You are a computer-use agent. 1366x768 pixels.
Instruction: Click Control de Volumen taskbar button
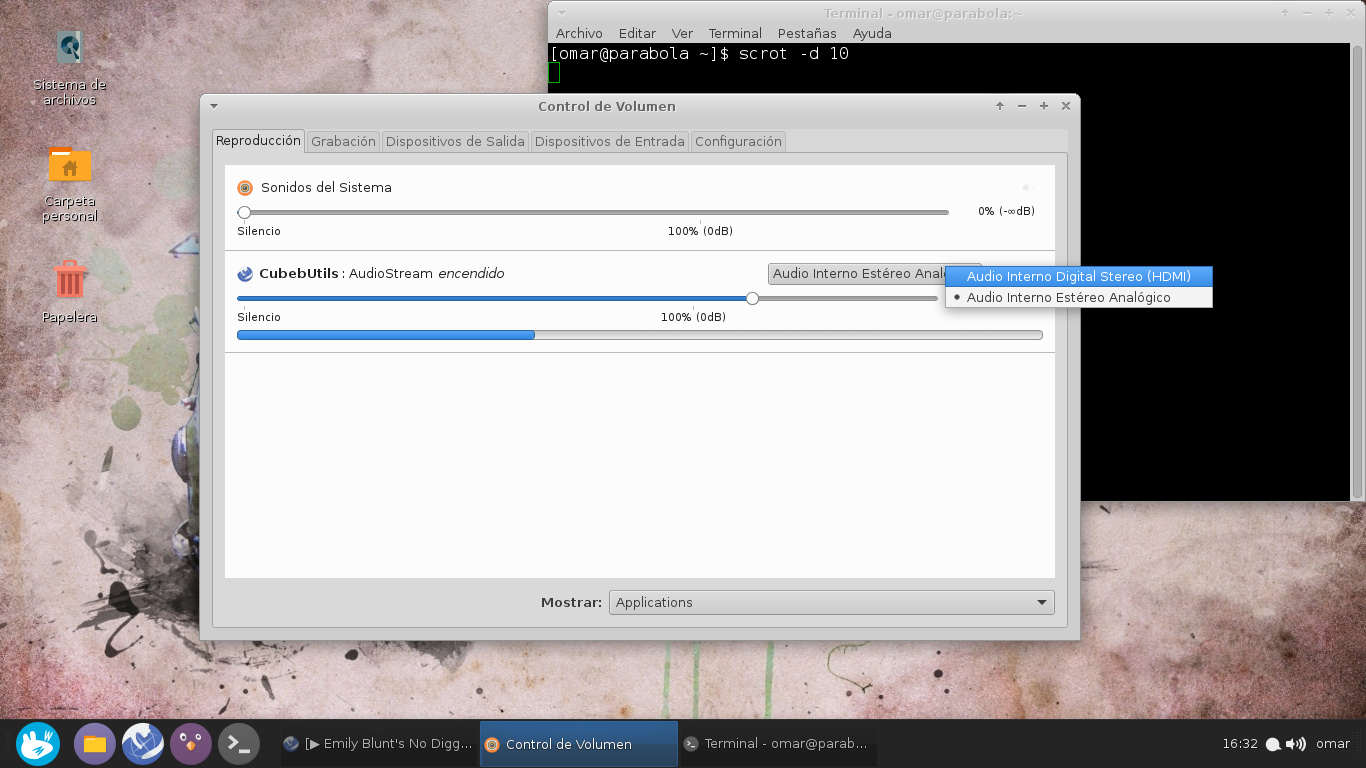tap(579, 744)
